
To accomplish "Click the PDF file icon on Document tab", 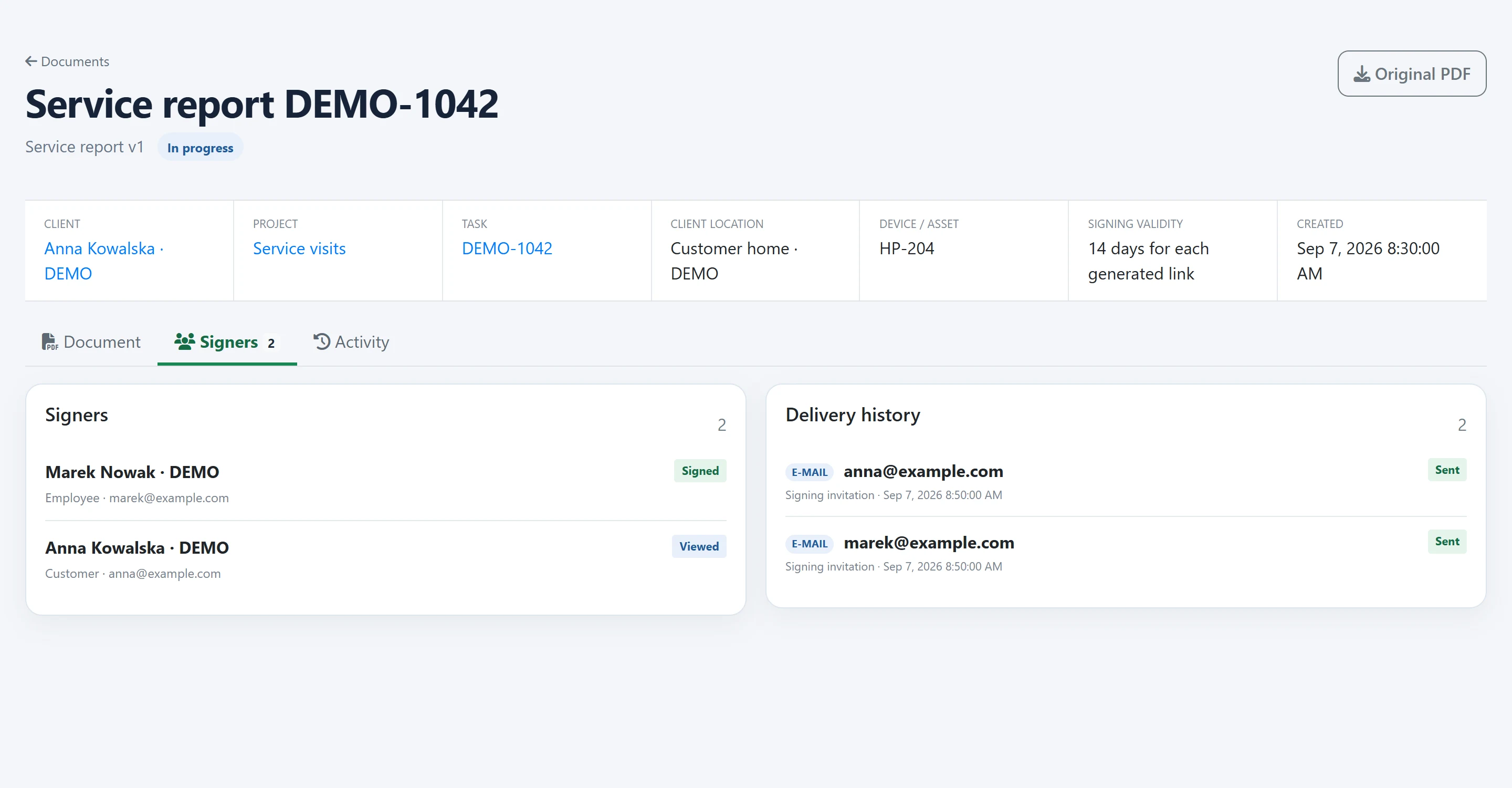I will coord(50,342).
